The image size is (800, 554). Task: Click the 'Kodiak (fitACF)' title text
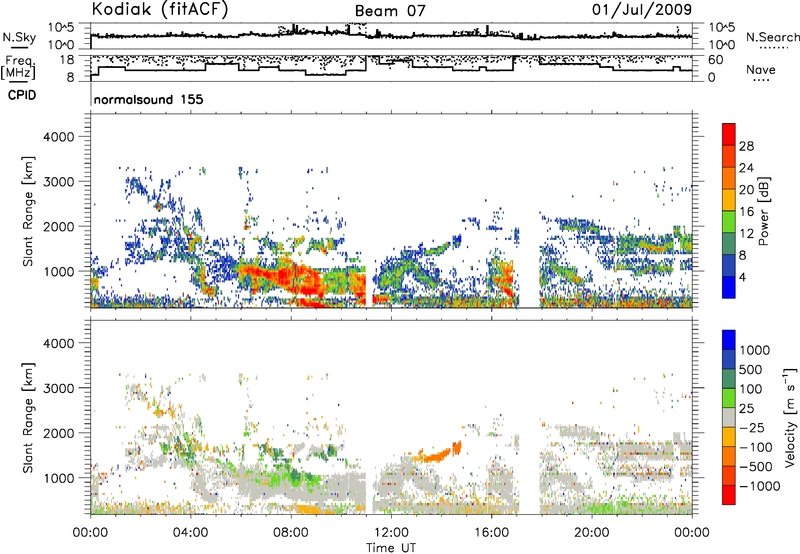pyautogui.click(x=160, y=9)
